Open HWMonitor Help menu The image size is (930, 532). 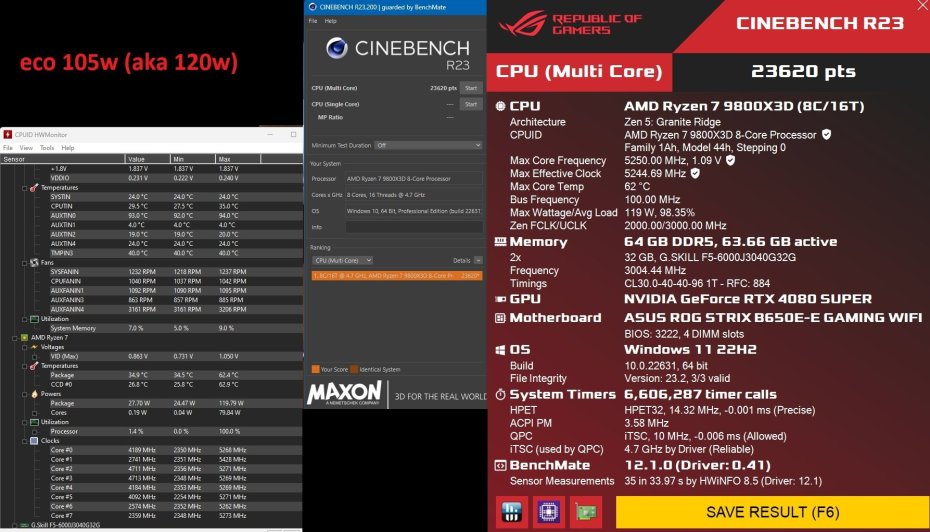point(68,148)
